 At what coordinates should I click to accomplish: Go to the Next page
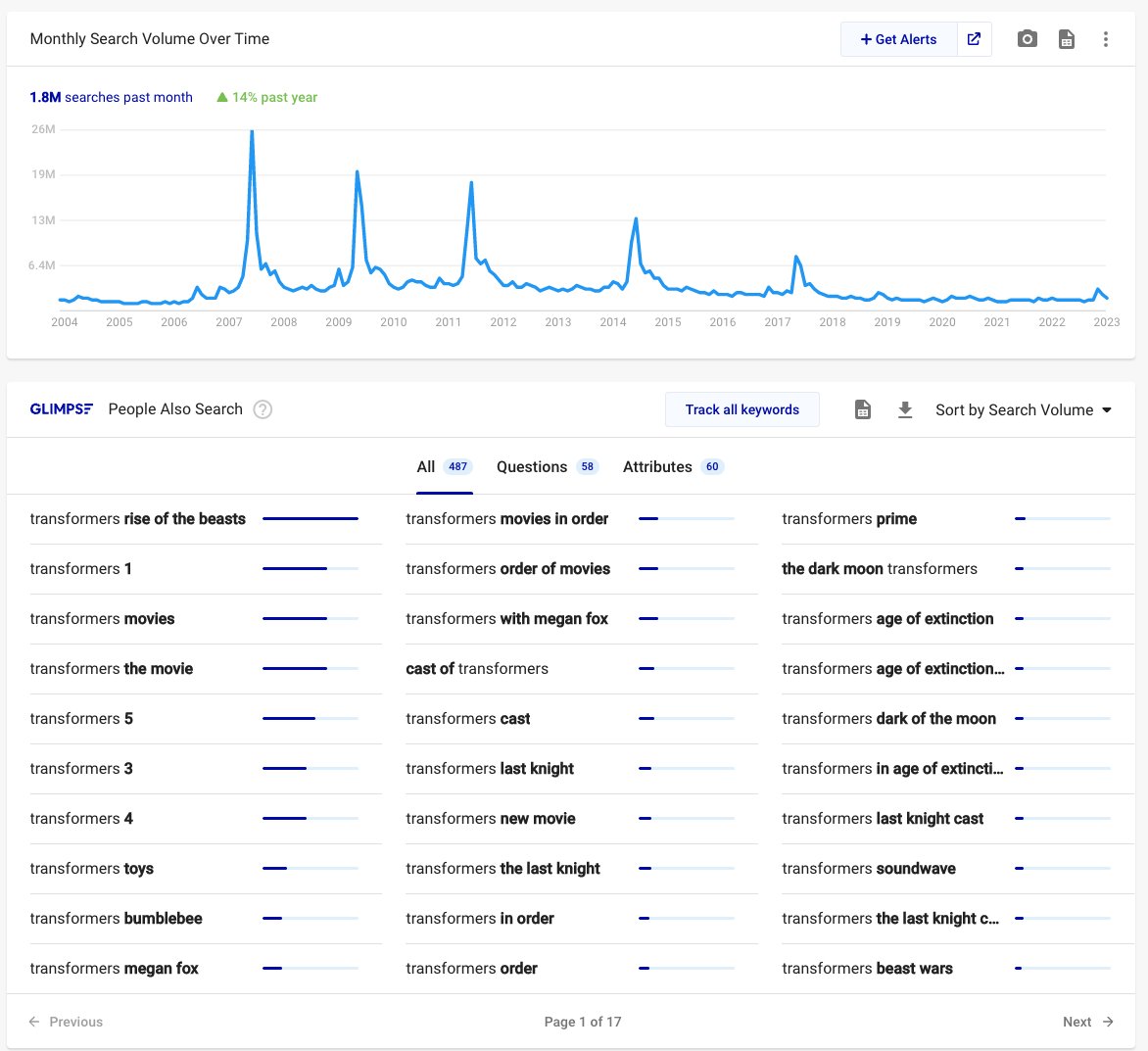tap(1088, 1022)
